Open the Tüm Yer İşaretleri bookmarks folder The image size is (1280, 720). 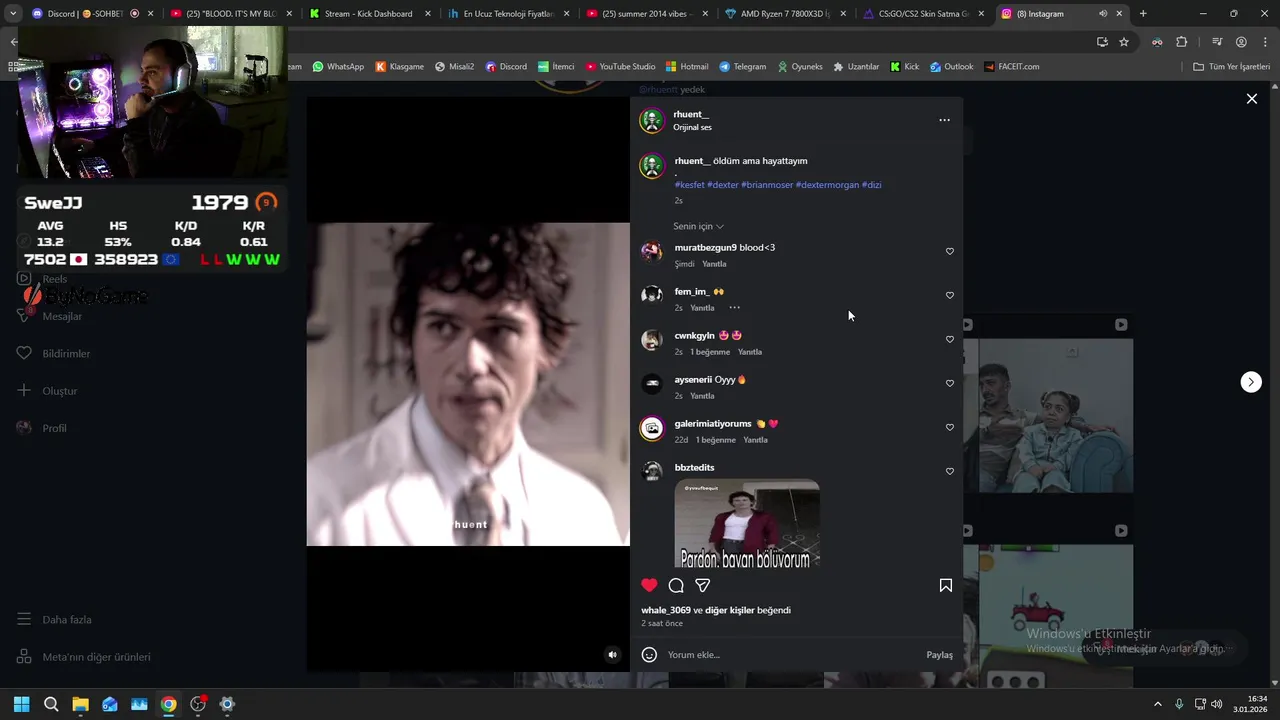[x=1231, y=67]
